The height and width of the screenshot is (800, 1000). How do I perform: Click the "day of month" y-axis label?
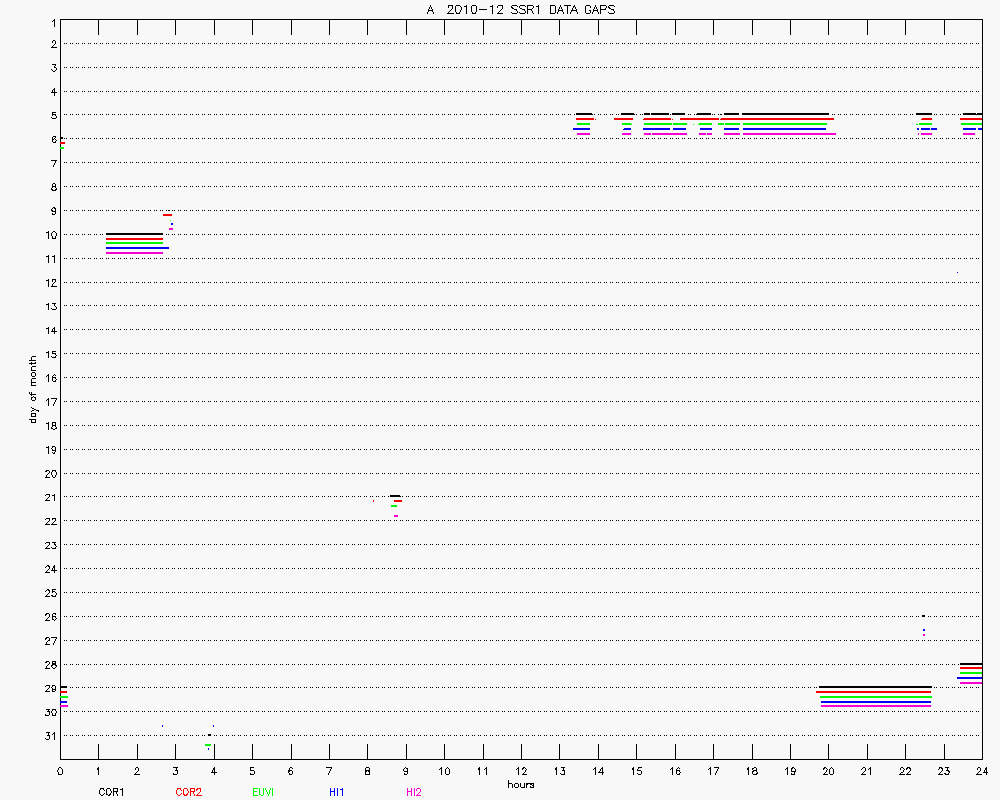(x=33, y=389)
